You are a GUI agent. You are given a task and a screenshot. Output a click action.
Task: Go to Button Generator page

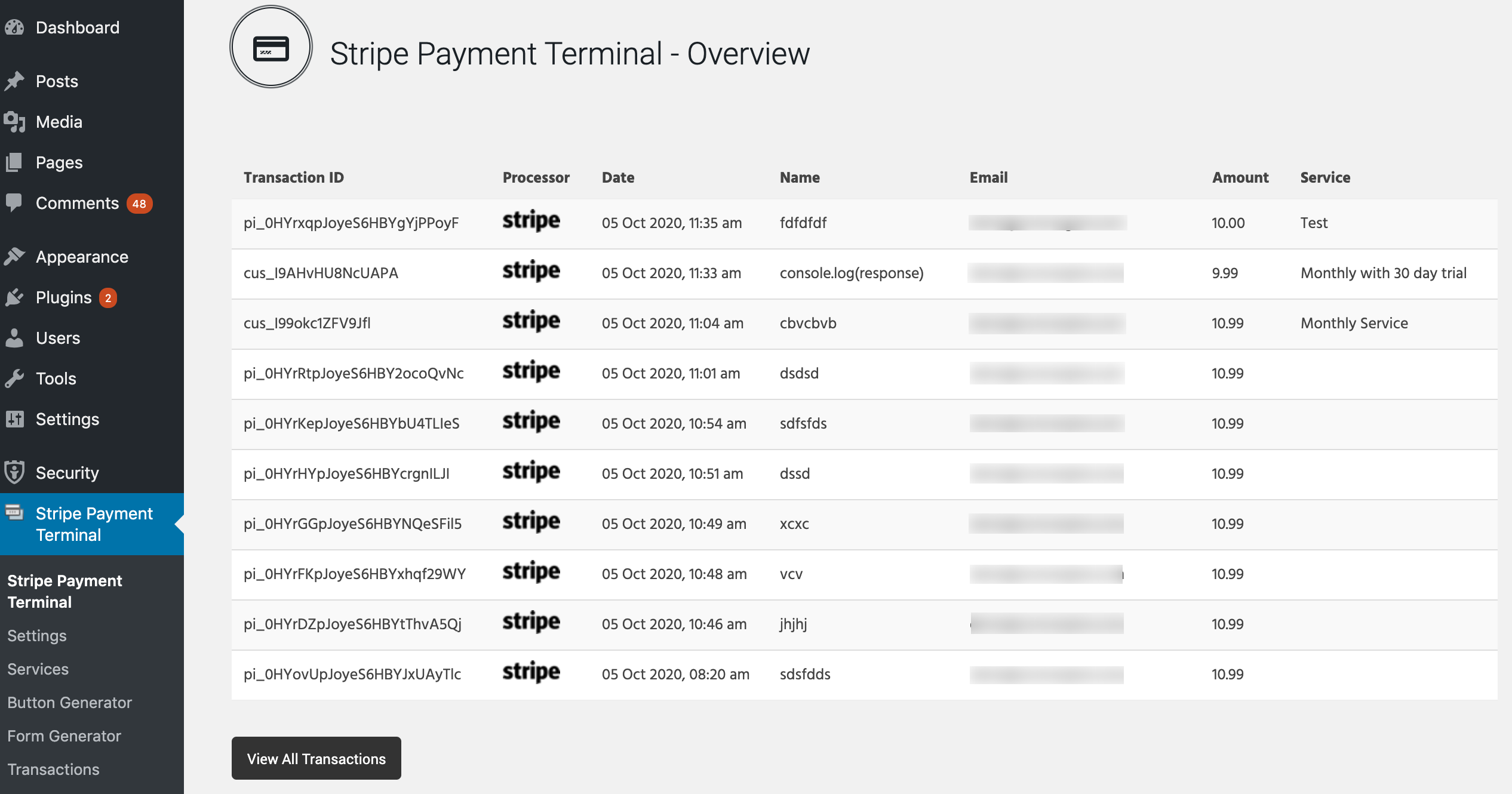(x=70, y=703)
